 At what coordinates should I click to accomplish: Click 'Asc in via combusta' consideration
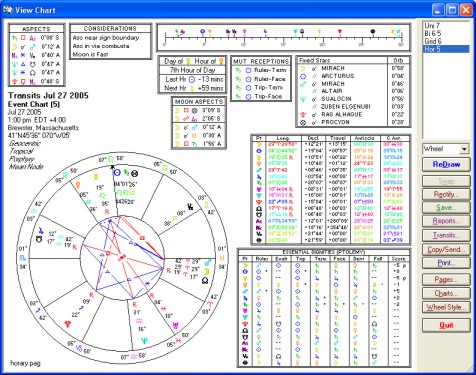coord(101,46)
